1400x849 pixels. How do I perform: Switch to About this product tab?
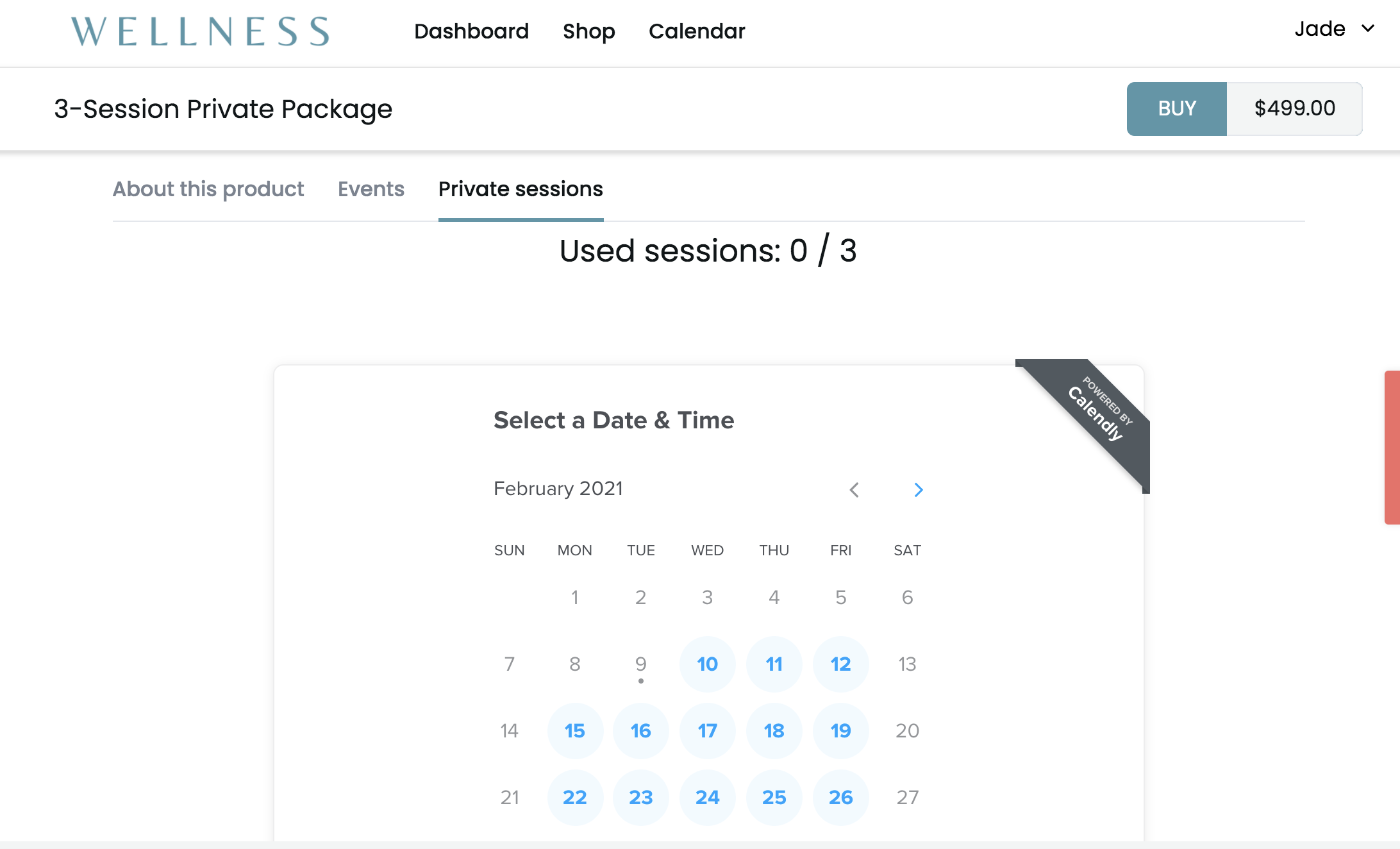coord(208,189)
